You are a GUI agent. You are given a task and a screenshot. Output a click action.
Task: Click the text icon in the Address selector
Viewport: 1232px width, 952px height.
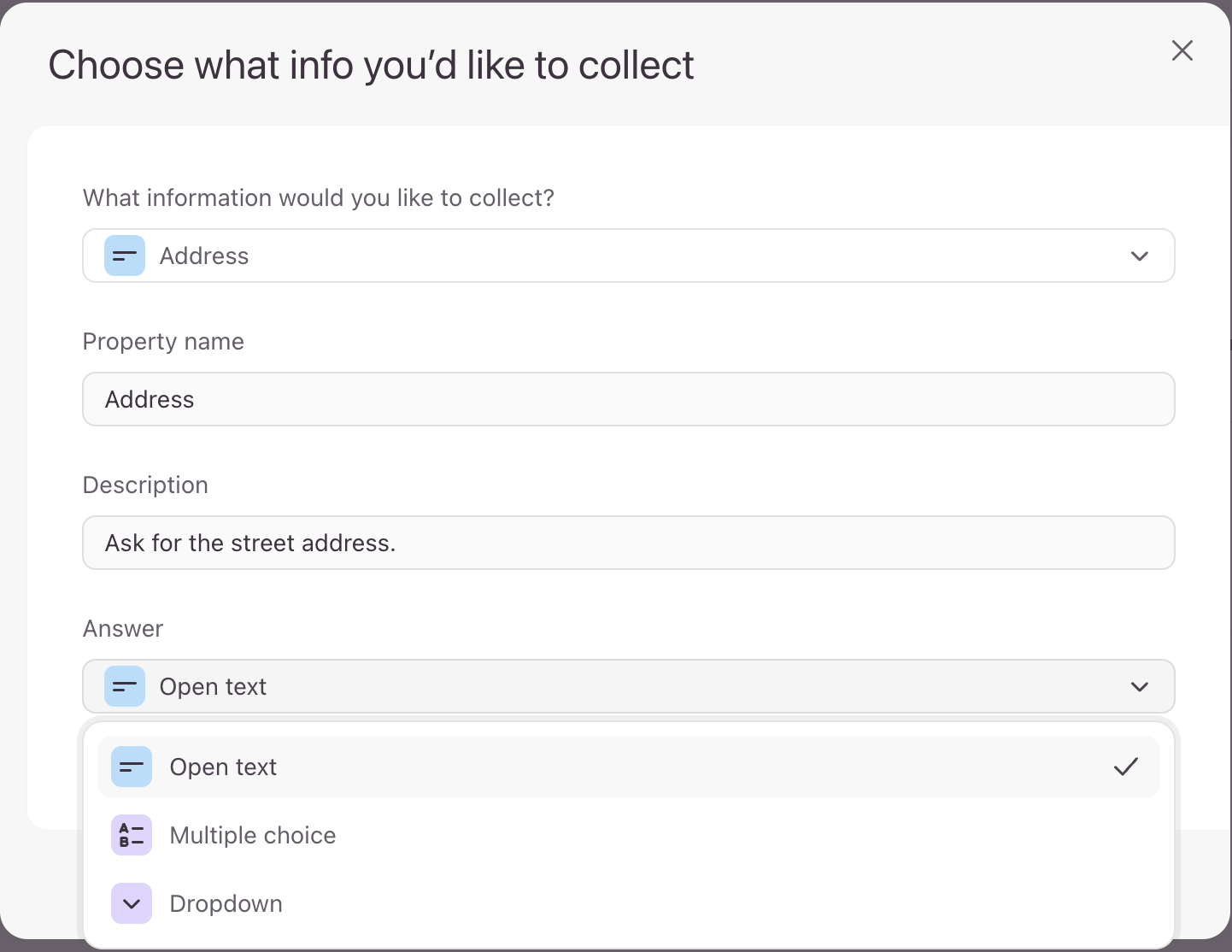(x=125, y=256)
